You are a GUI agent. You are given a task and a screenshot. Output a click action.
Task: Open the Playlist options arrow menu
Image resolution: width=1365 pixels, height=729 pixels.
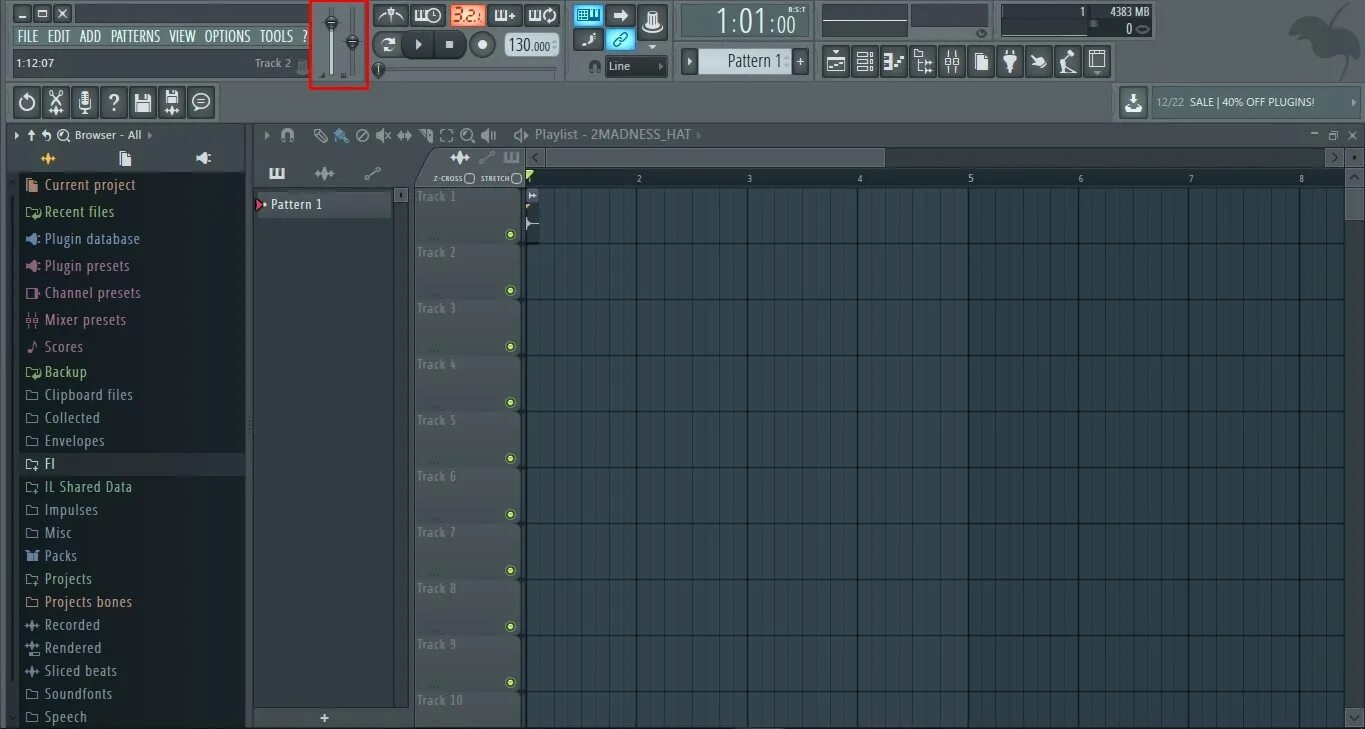click(267, 135)
